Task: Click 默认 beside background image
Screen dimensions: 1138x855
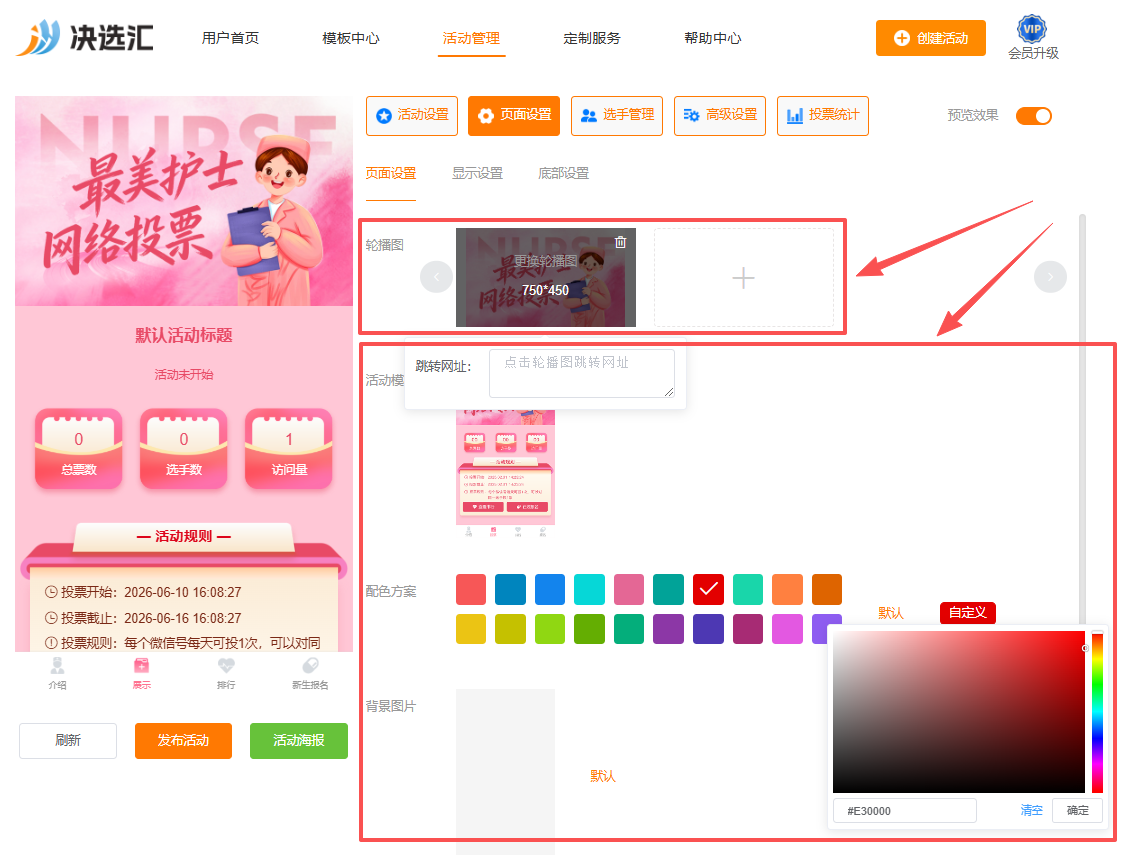Action: click(602, 776)
